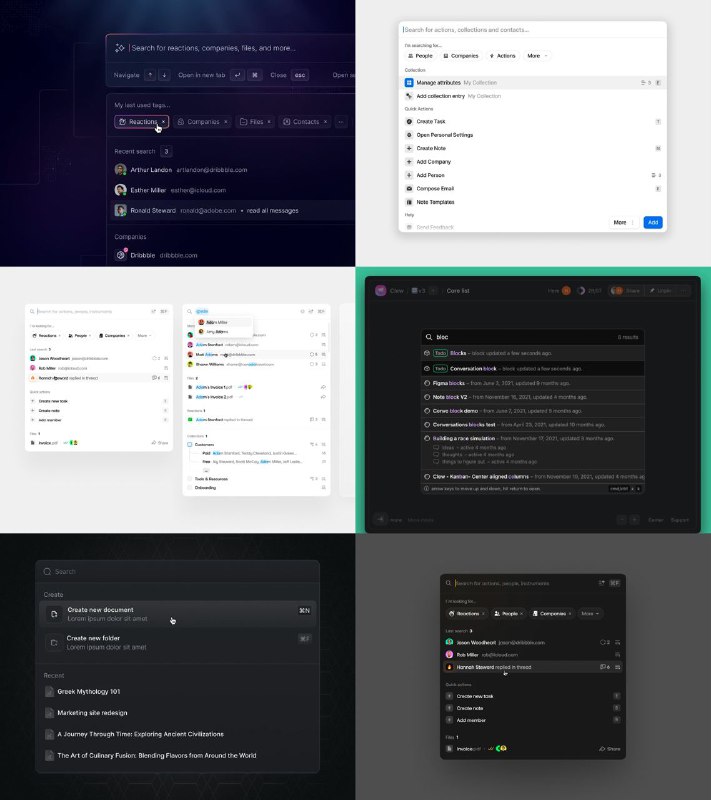Remove the Reactions tag with its x
This screenshot has height=800, width=711.
point(165,122)
